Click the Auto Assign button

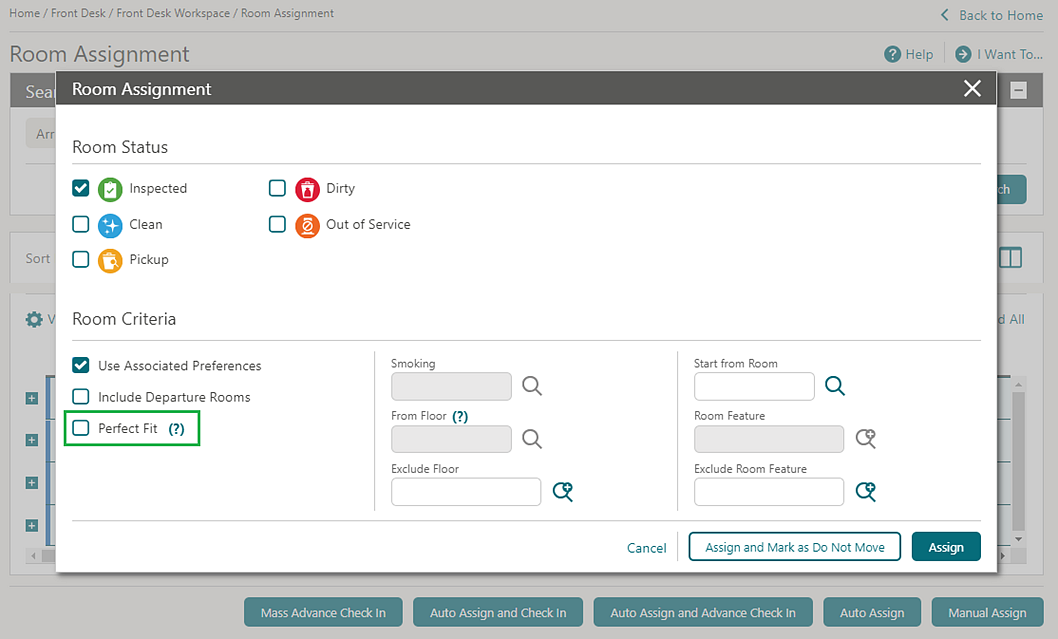[x=872, y=612]
